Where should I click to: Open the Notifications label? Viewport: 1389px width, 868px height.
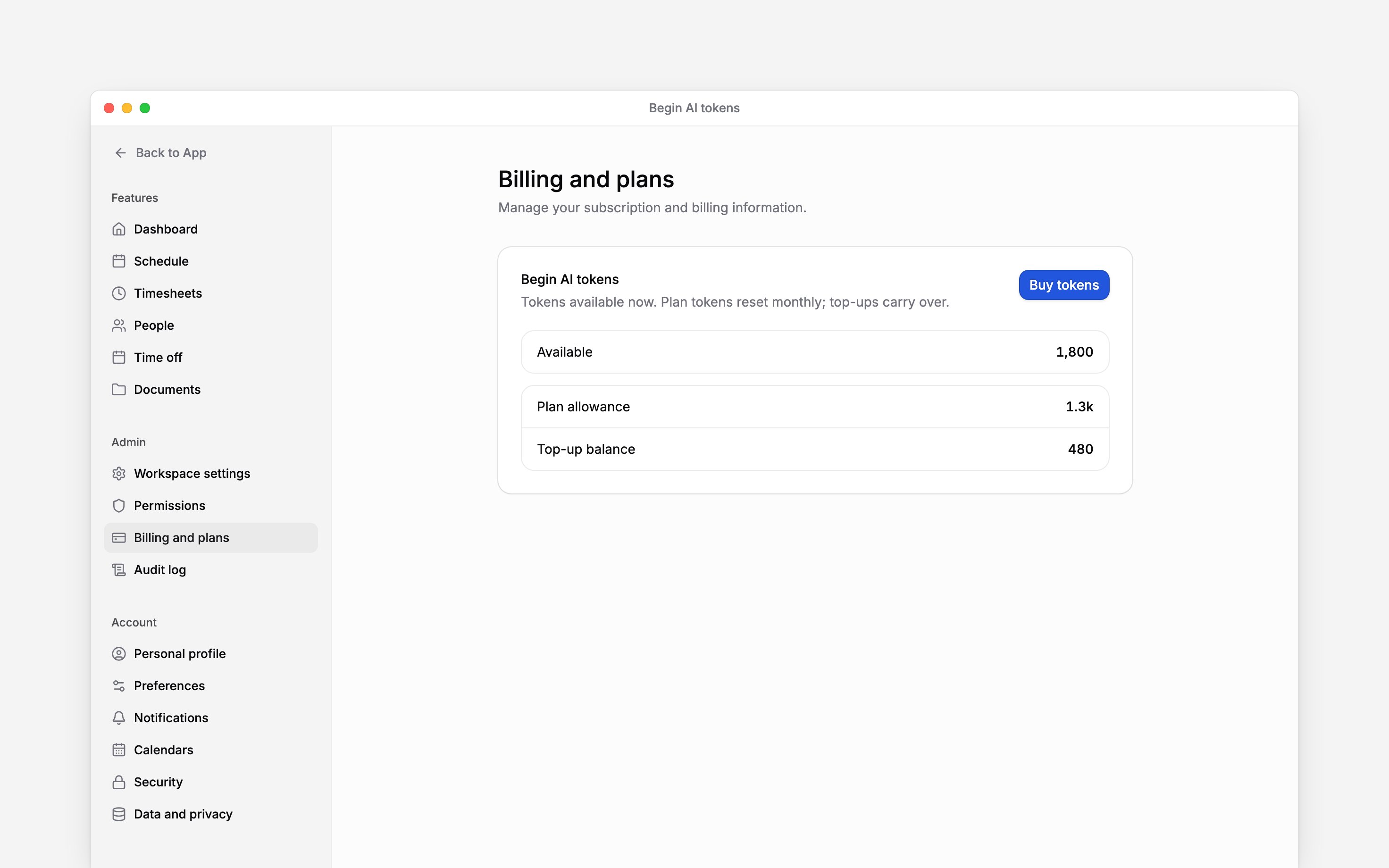point(171,718)
